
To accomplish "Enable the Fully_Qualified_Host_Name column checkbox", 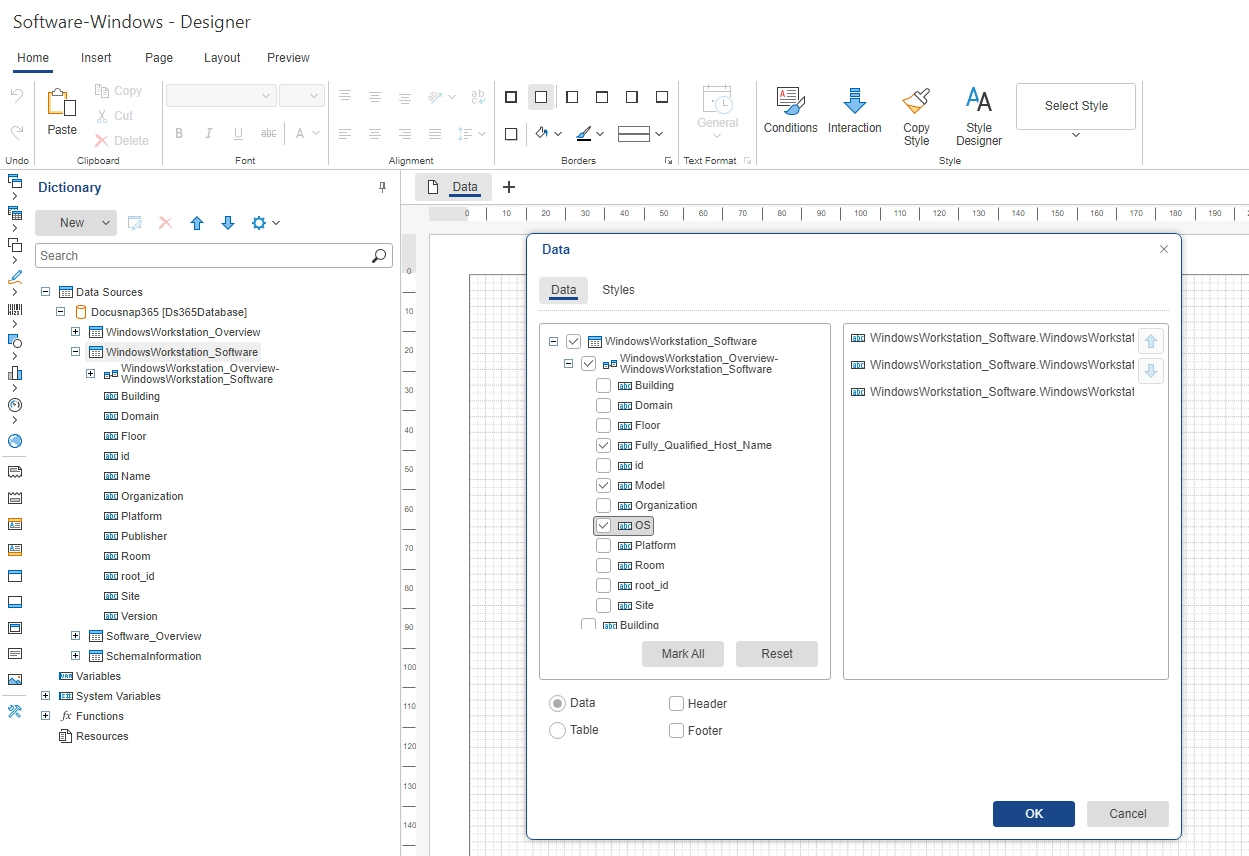I will [x=603, y=445].
